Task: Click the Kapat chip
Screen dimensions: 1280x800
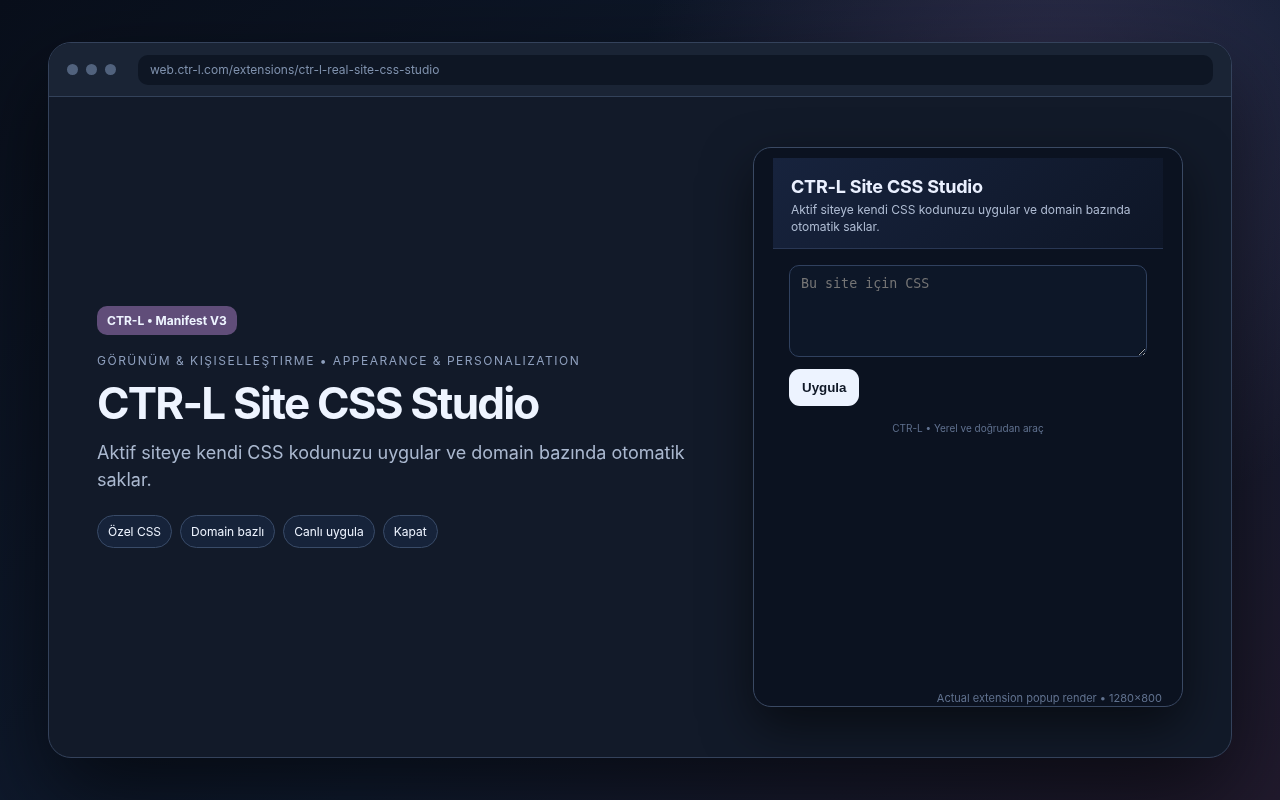Action: coord(410,532)
